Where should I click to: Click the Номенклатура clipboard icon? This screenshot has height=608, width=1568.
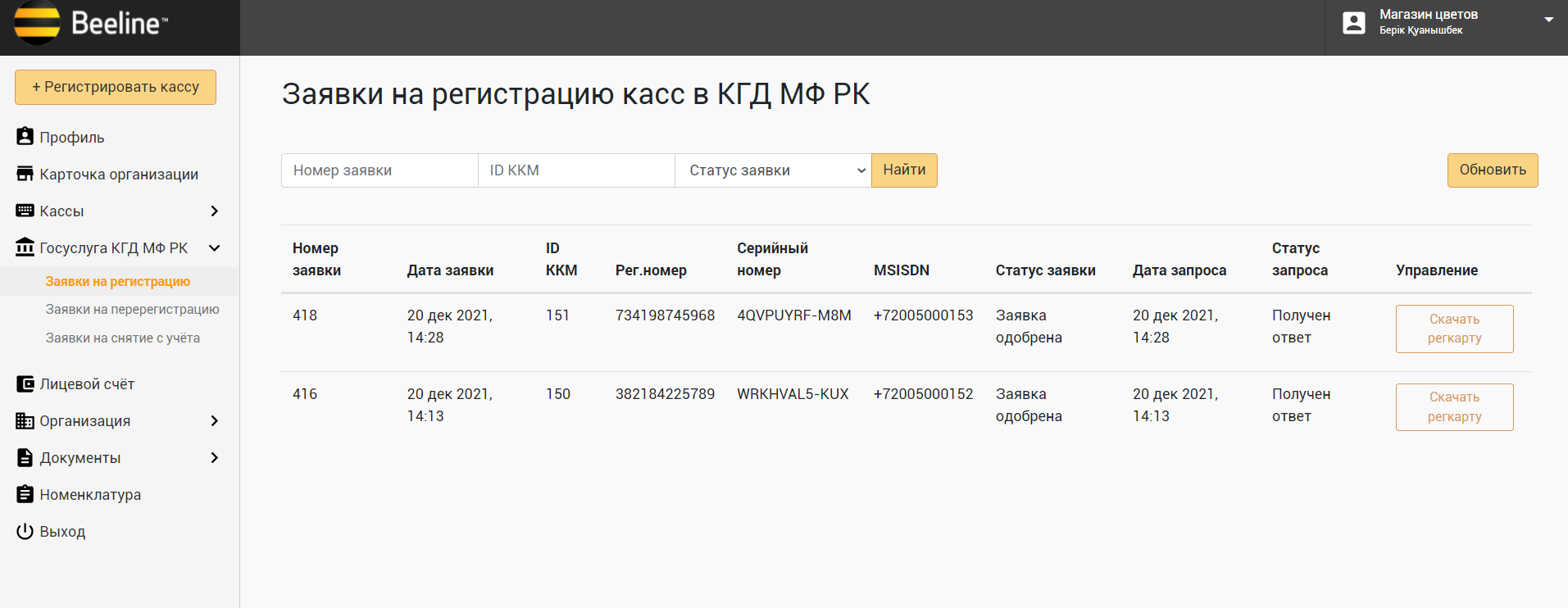coord(25,494)
